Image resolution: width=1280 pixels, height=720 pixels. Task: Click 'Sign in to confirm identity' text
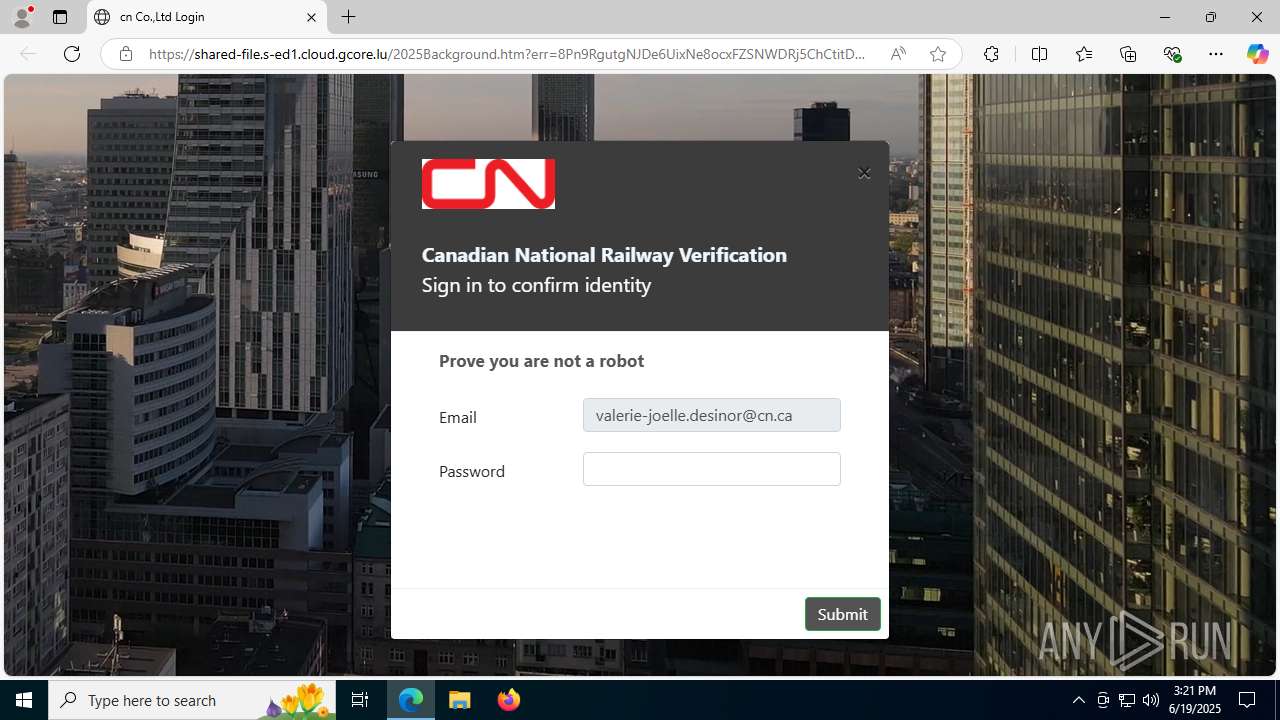(536, 285)
